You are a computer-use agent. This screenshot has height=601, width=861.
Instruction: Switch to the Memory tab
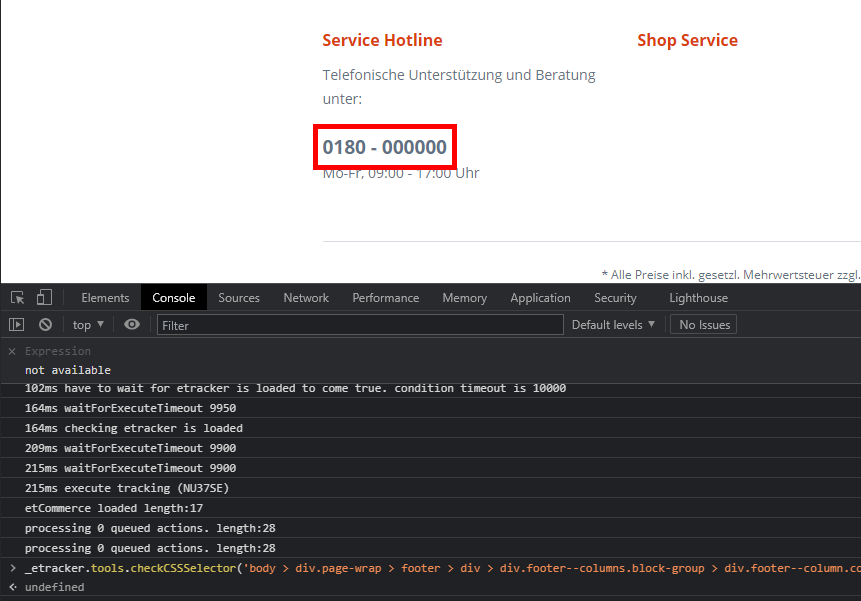(465, 297)
